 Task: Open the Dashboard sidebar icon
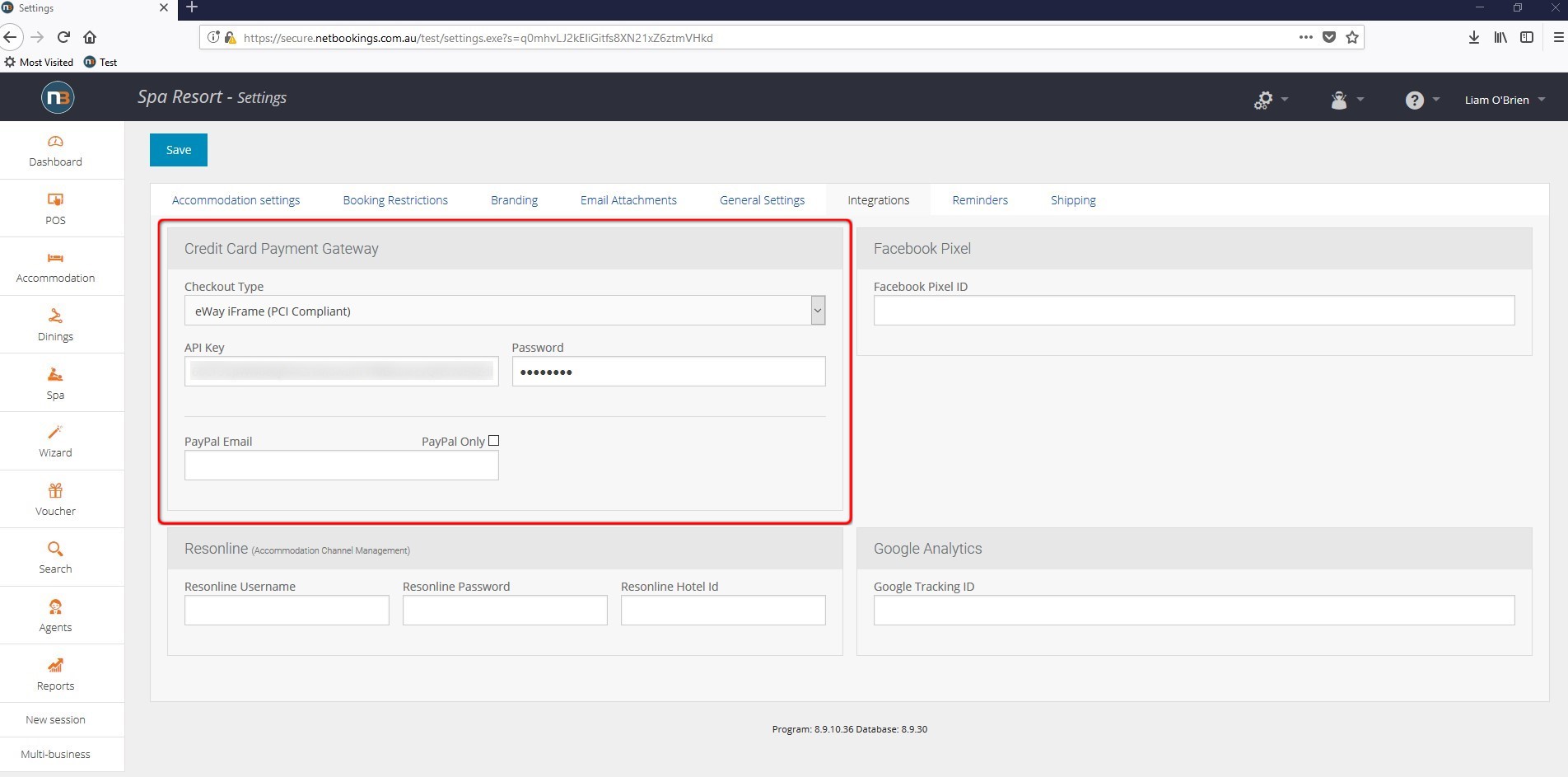tap(55, 142)
